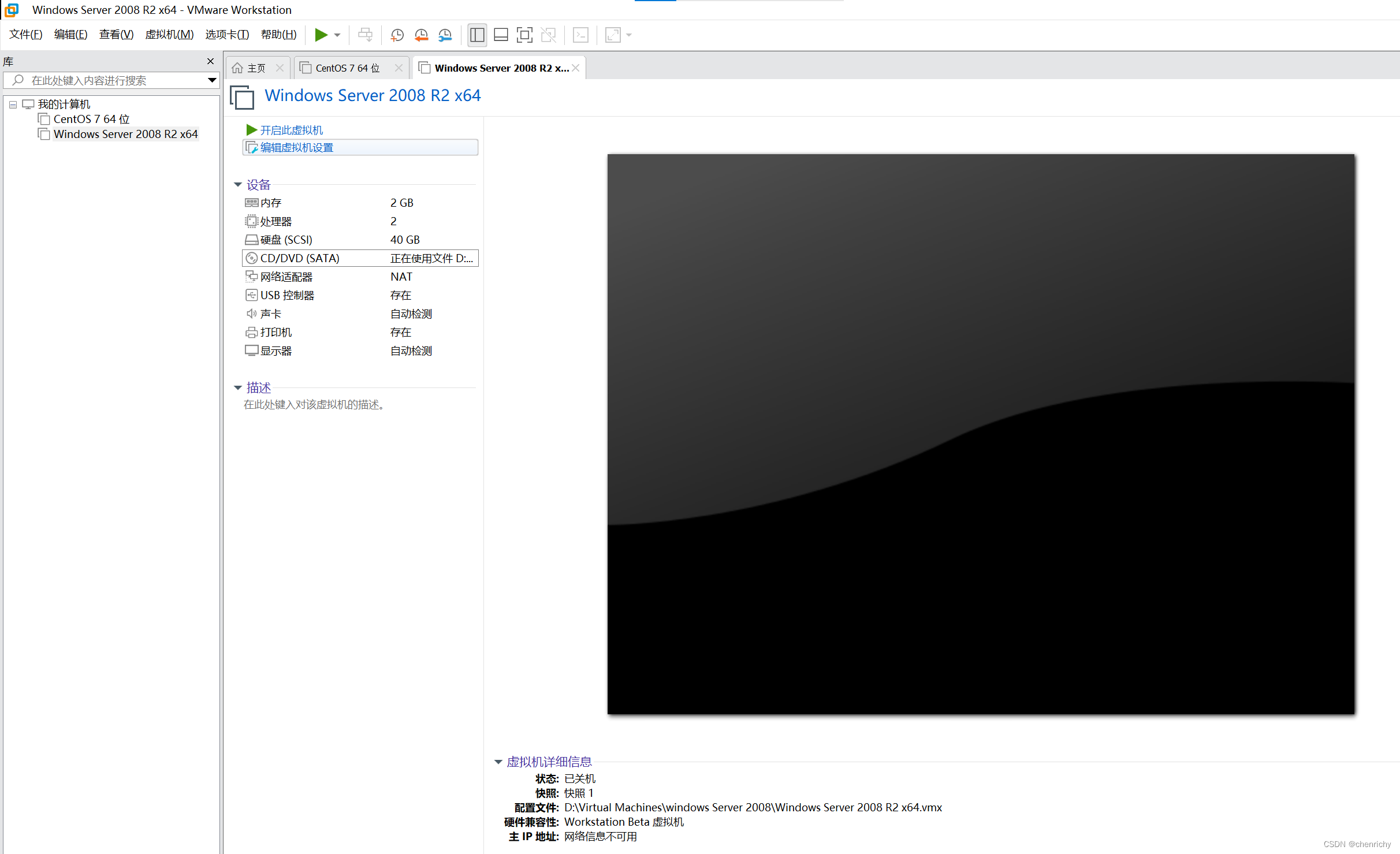Open the library search dropdown arrow
Viewport: 1400px width, 854px height.
tap(212, 80)
